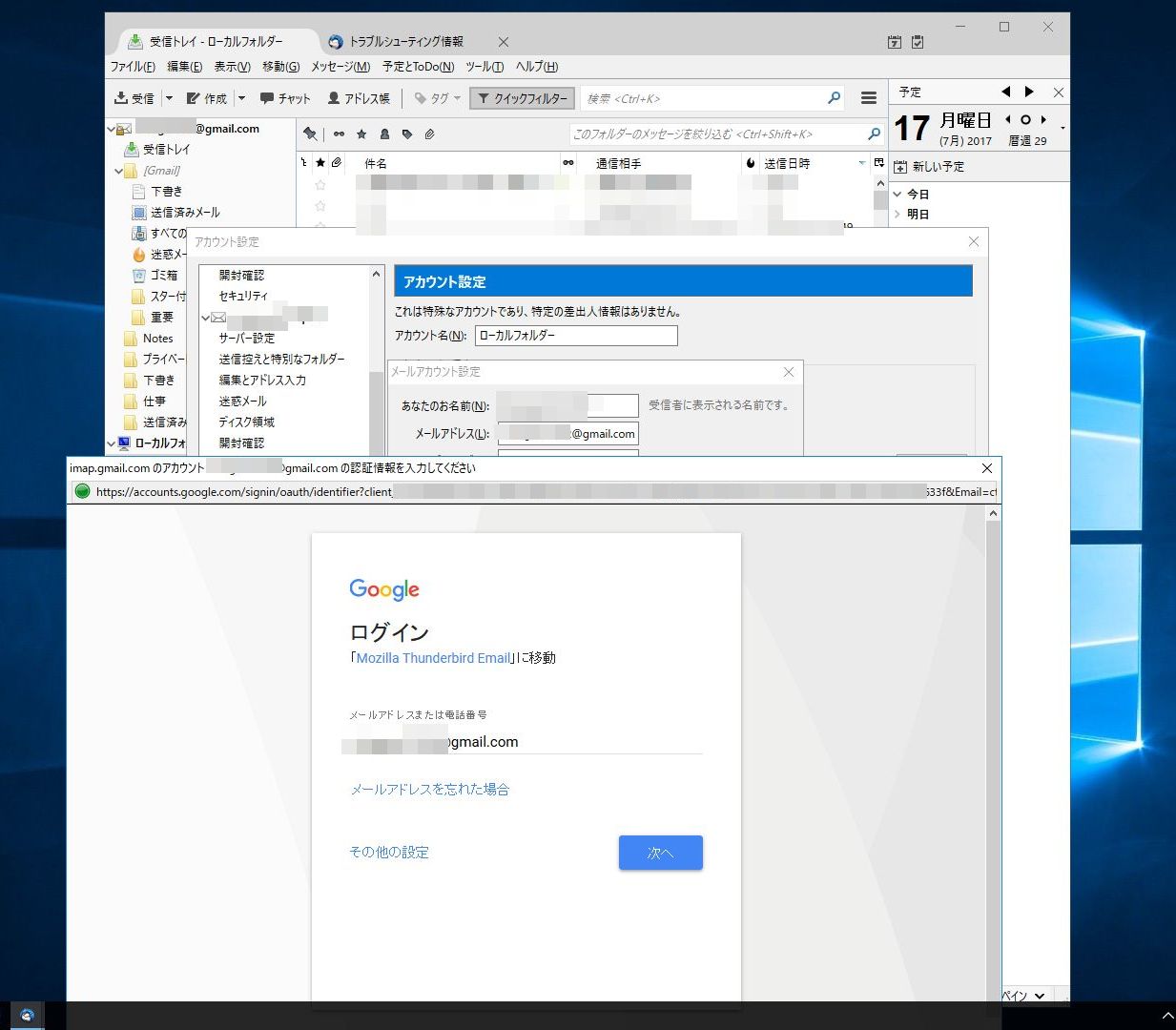Select the 受信トレイ inbox folder in the tree
This screenshot has width=1176, height=1030.
click(157, 150)
